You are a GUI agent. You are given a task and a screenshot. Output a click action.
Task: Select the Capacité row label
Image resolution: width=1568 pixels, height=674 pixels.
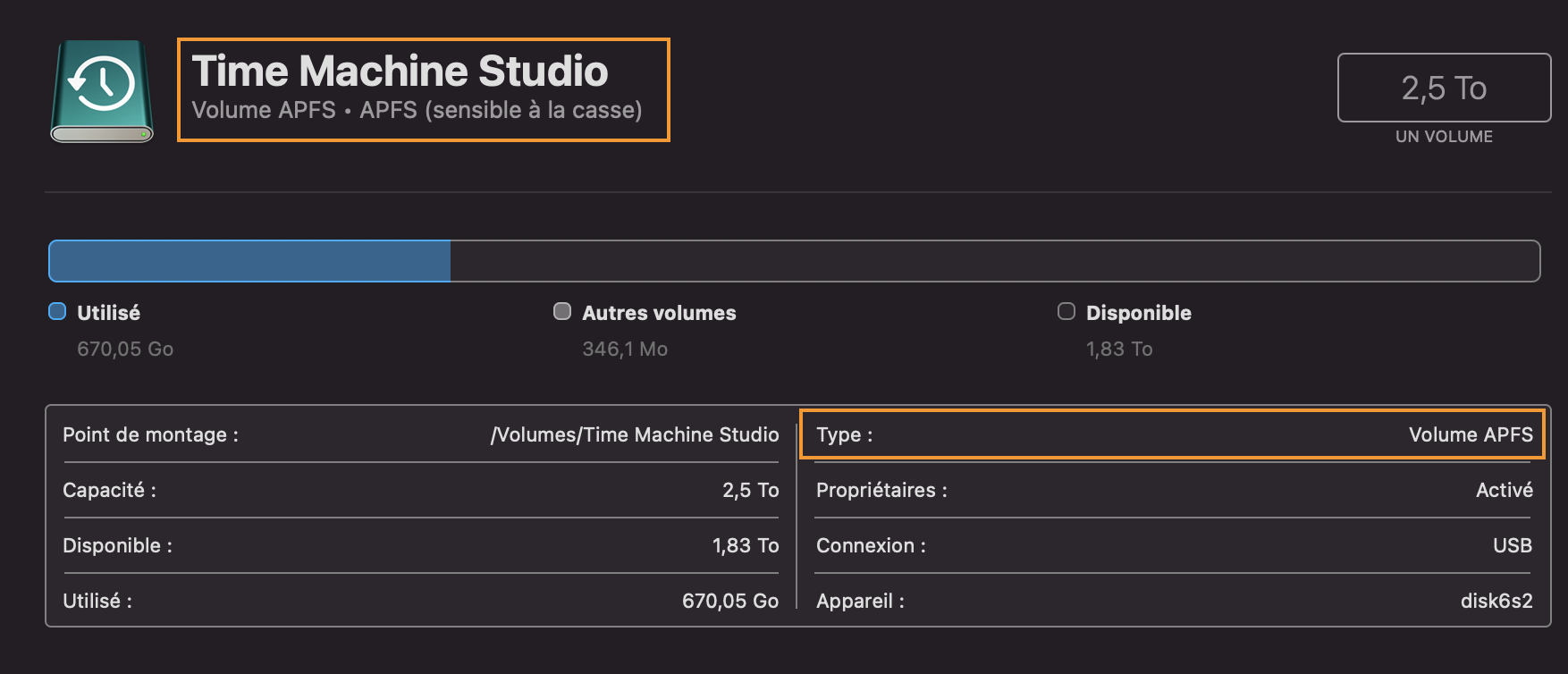(x=109, y=490)
